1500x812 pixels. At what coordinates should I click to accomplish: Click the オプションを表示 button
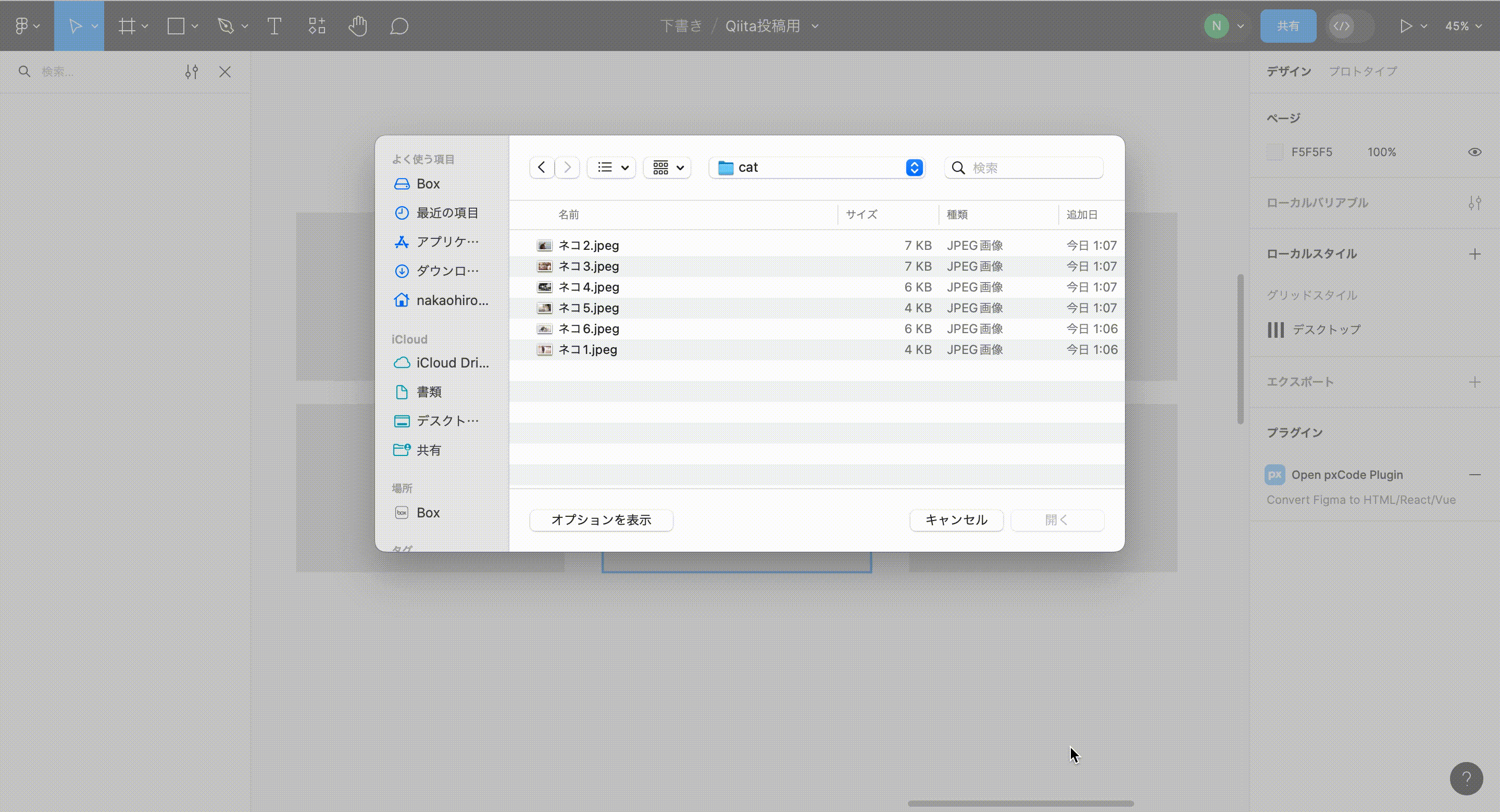coord(601,520)
